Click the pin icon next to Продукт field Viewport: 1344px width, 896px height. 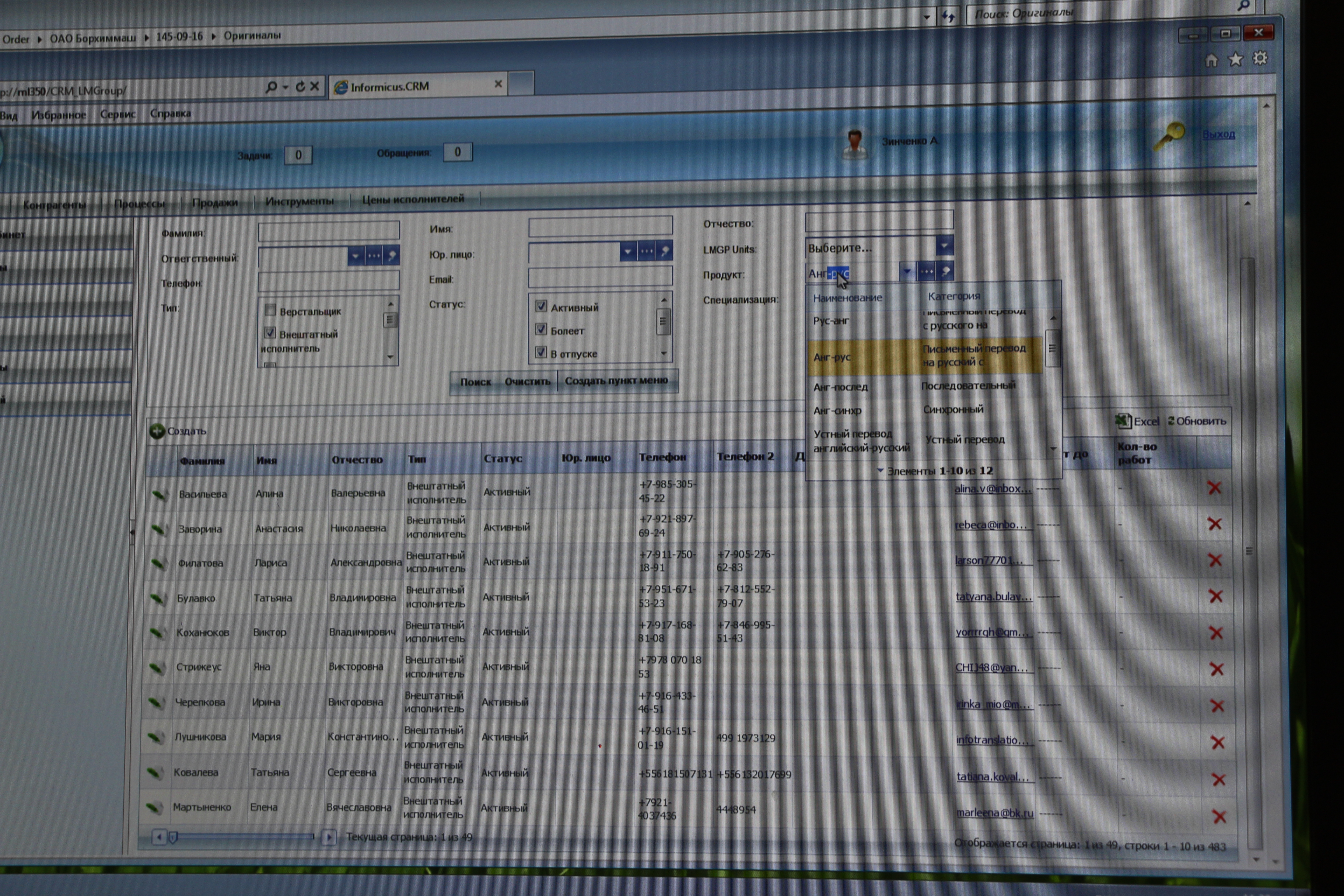click(946, 271)
